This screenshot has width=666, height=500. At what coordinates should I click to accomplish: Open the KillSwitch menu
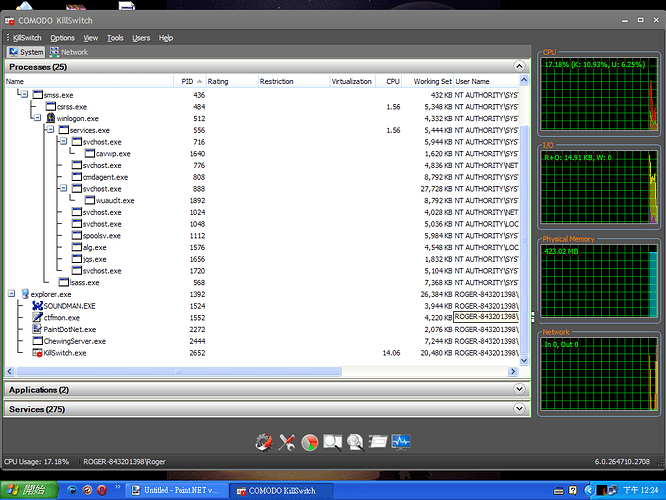(x=27, y=38)
